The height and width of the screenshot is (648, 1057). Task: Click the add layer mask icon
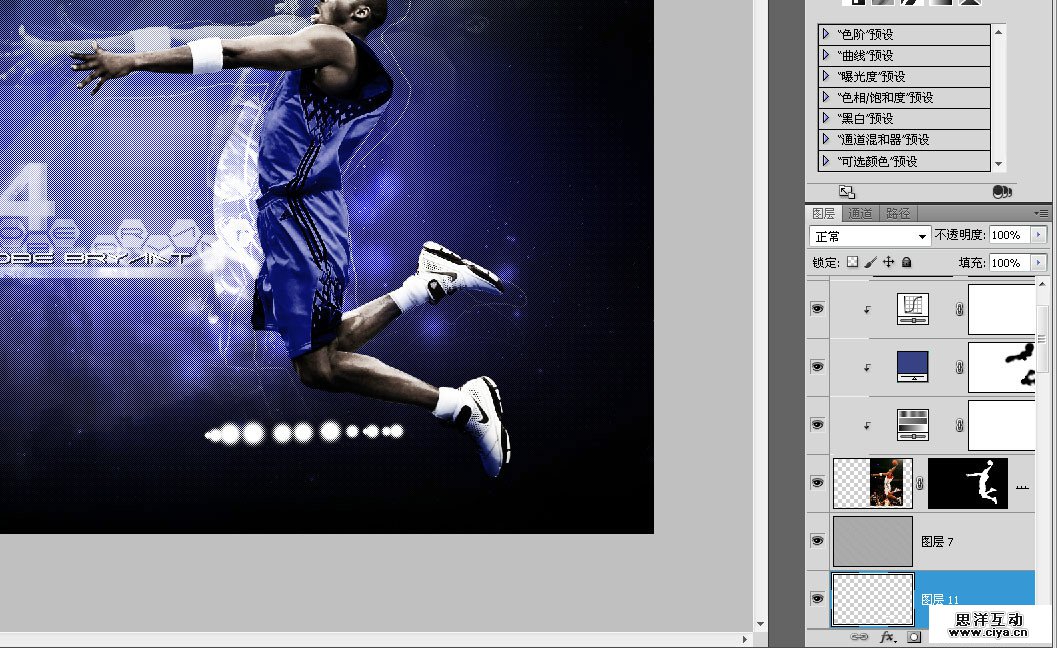click(914, 636)
